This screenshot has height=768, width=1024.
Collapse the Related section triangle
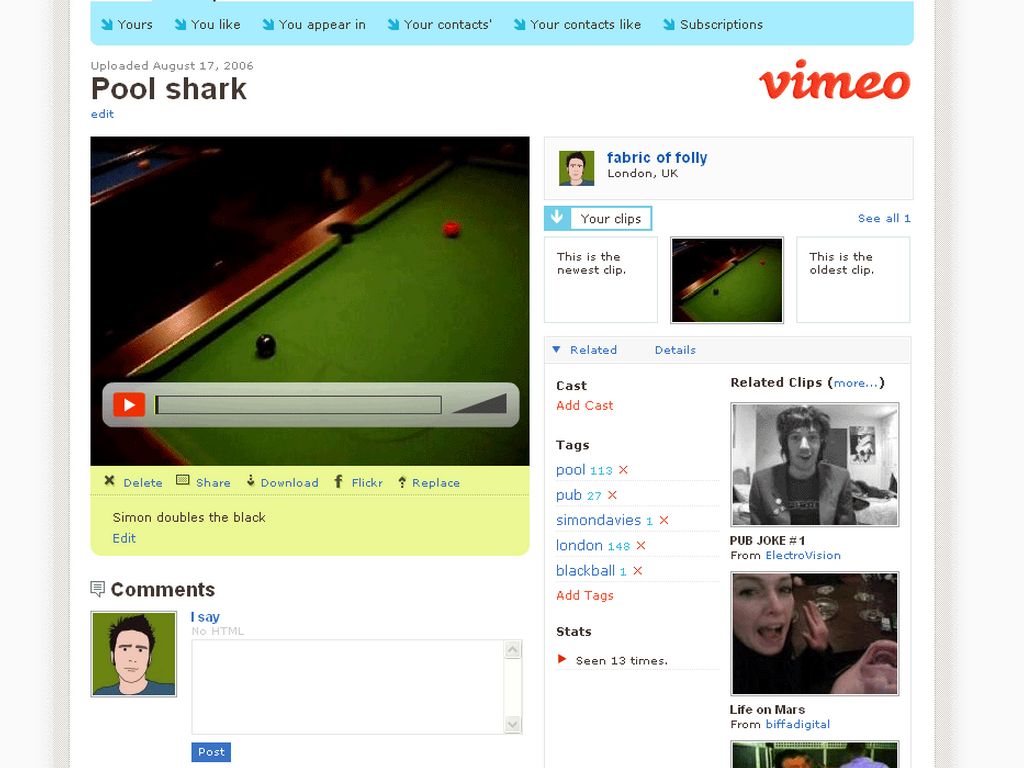(557, 350)
